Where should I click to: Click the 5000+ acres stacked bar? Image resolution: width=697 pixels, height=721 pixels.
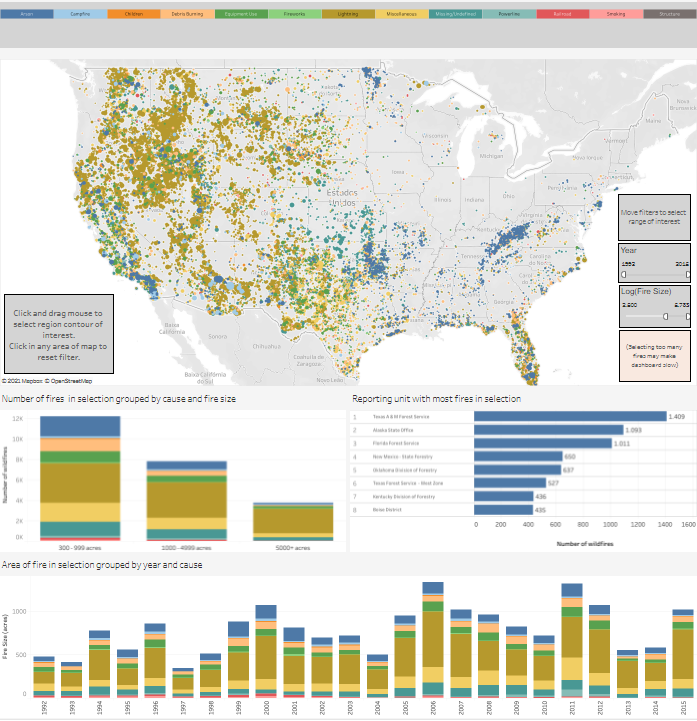point(293,521)
